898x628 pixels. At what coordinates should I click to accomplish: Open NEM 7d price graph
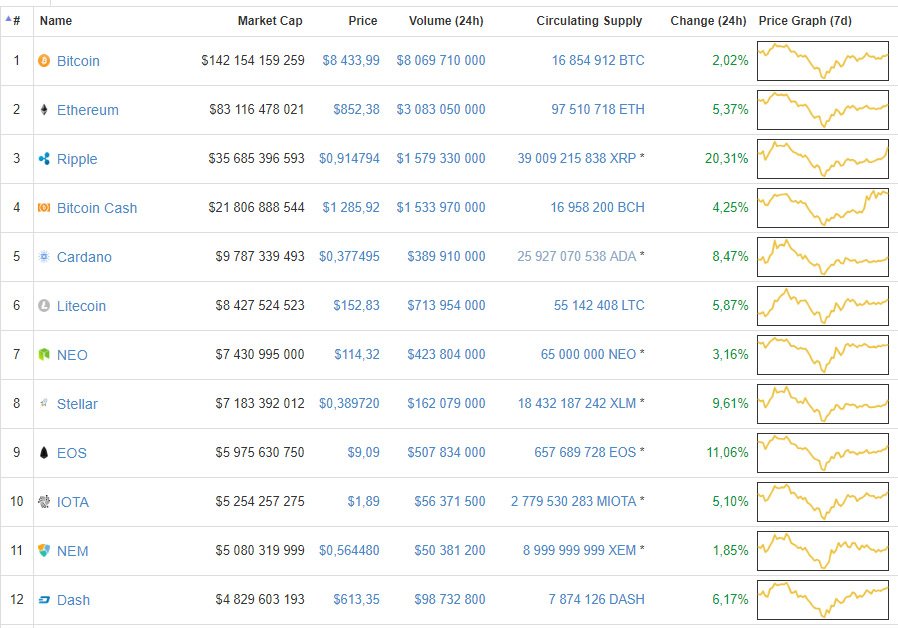pos(823,551)
